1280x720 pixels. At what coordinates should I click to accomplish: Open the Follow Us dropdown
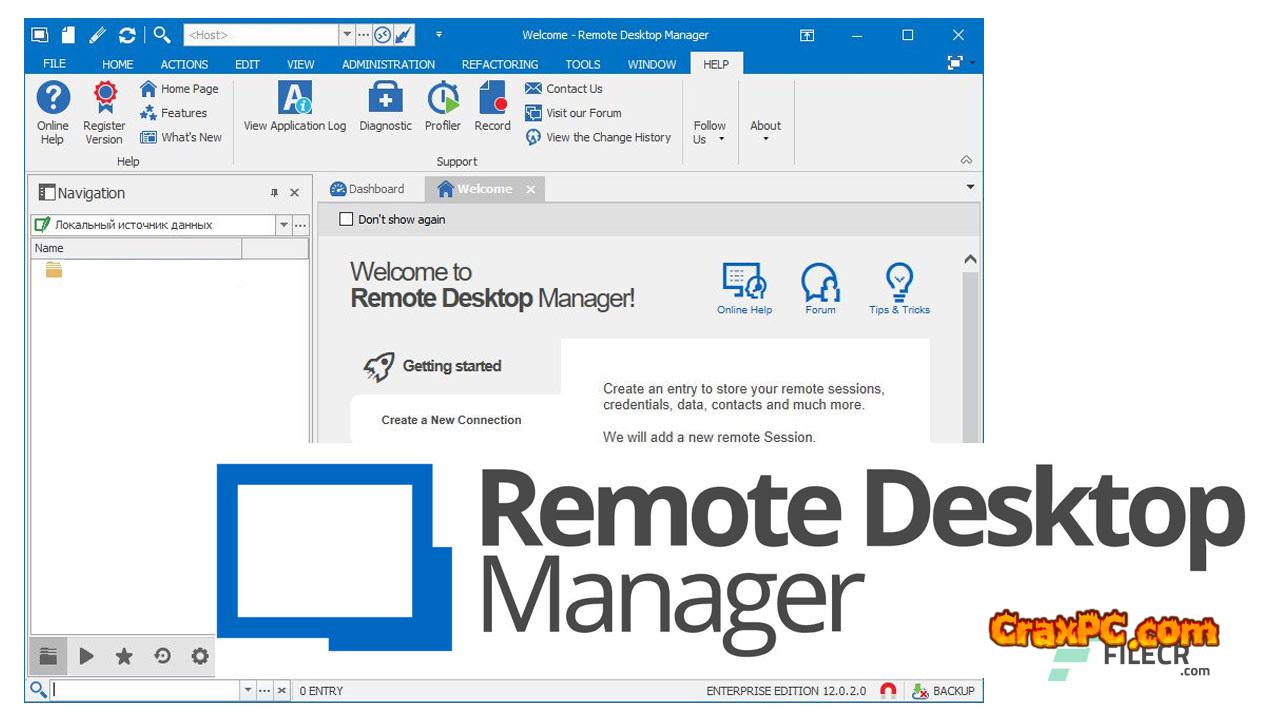click(709, 132)
